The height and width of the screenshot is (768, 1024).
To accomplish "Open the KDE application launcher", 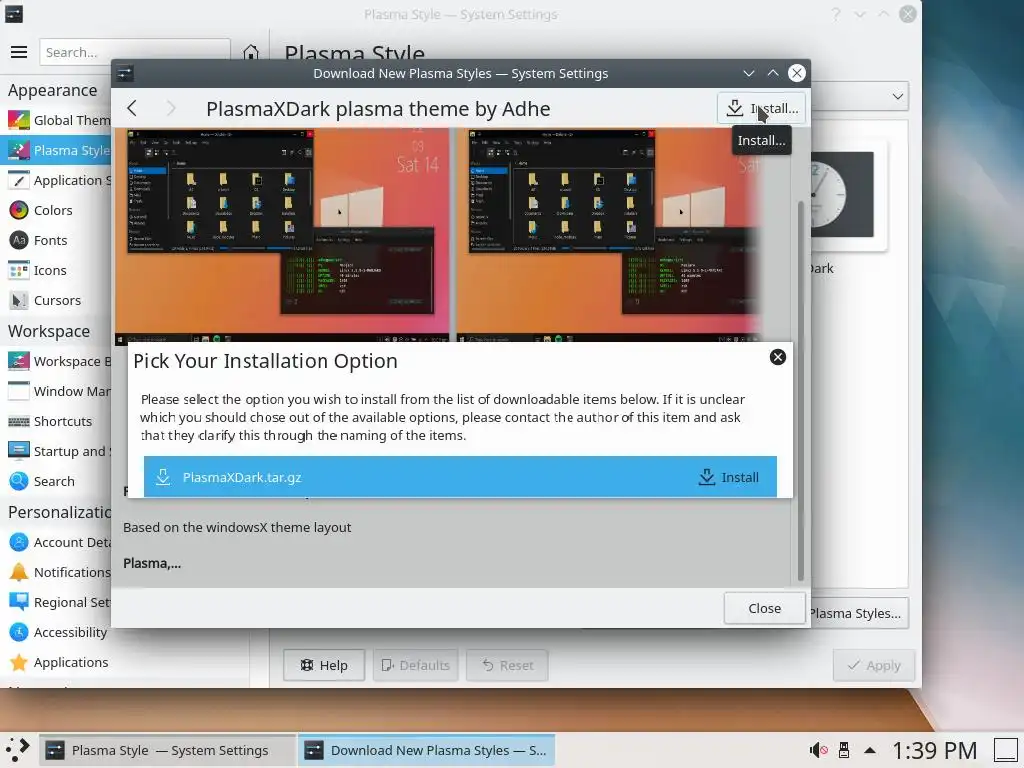I will click(18, 750).
